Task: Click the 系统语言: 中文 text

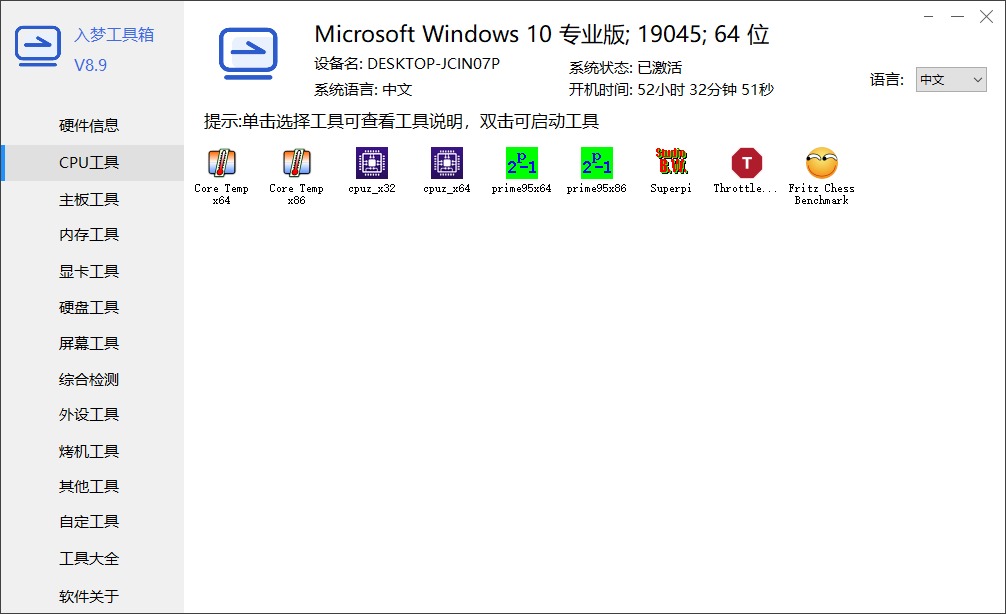Action: pyautogui.click(x=362, y=89)
